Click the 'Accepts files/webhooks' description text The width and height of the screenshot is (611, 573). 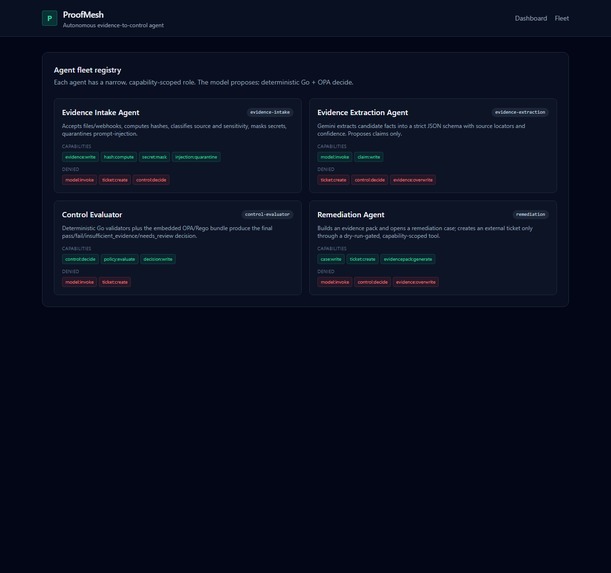pyautogui.click(x=174, y=130)
